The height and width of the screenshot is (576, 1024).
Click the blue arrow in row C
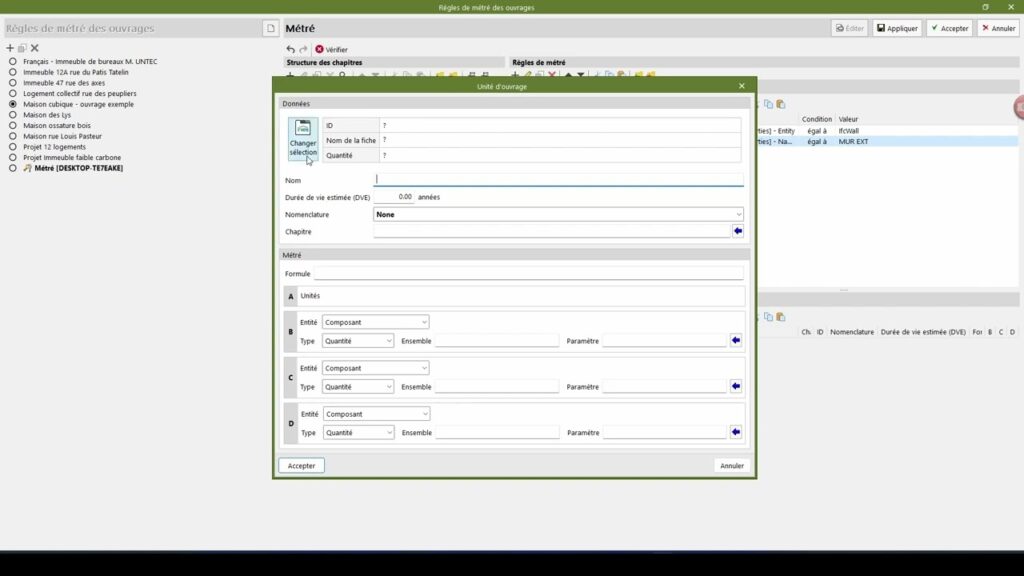pyautogui.click(x=736, y=387)
